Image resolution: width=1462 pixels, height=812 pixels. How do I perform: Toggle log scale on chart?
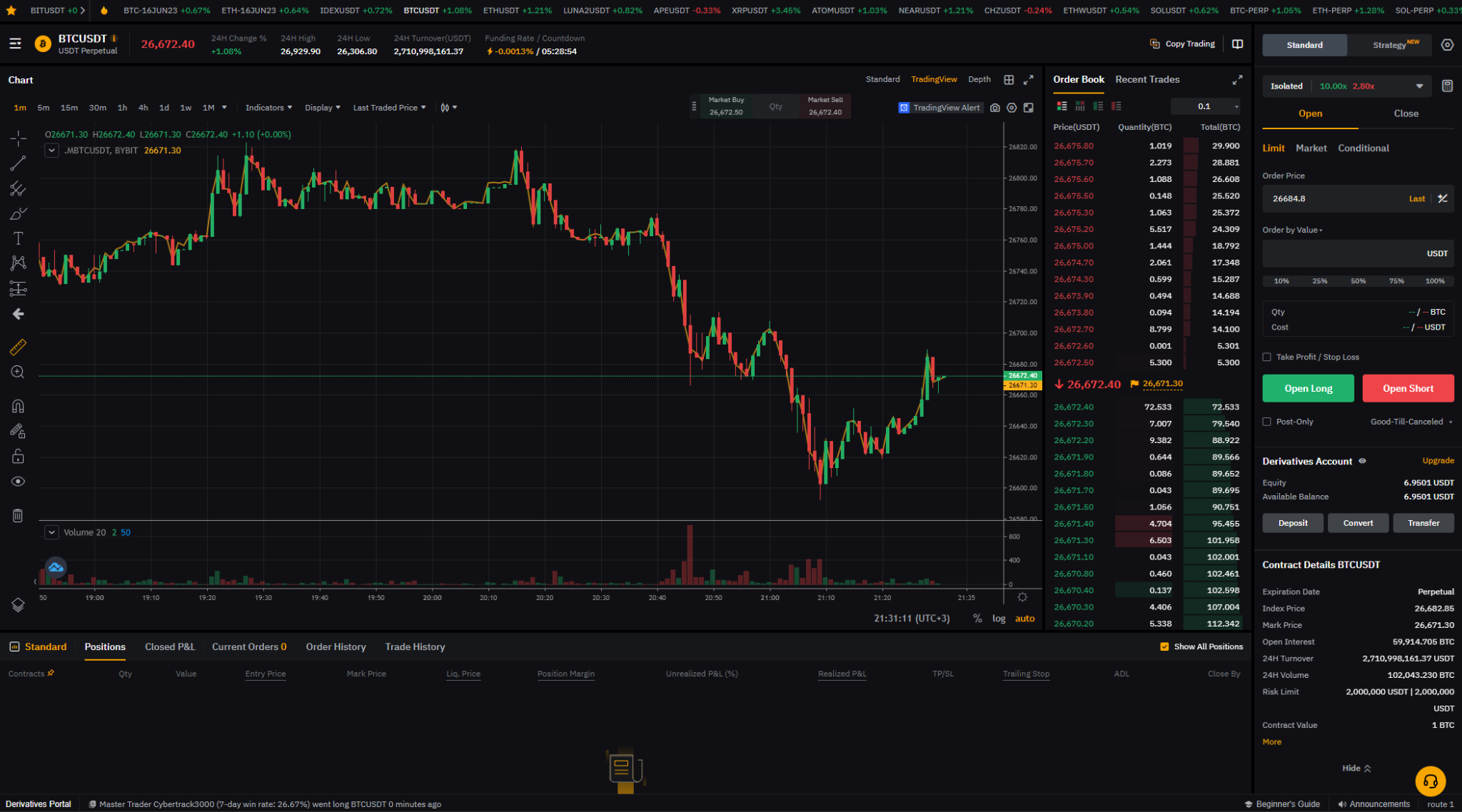999,619
